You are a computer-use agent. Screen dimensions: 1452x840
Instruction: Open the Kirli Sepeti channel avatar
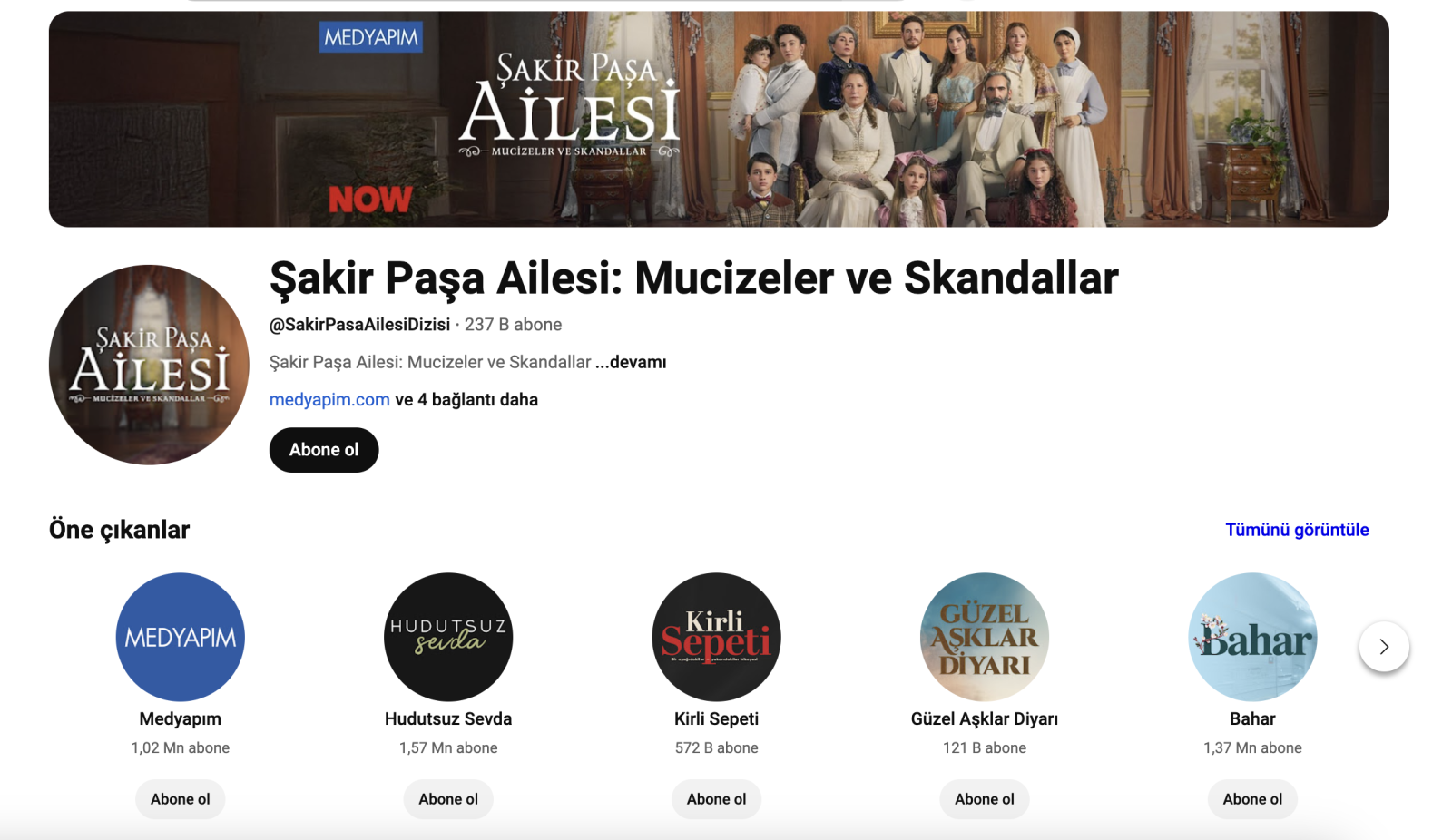(716, 637)
